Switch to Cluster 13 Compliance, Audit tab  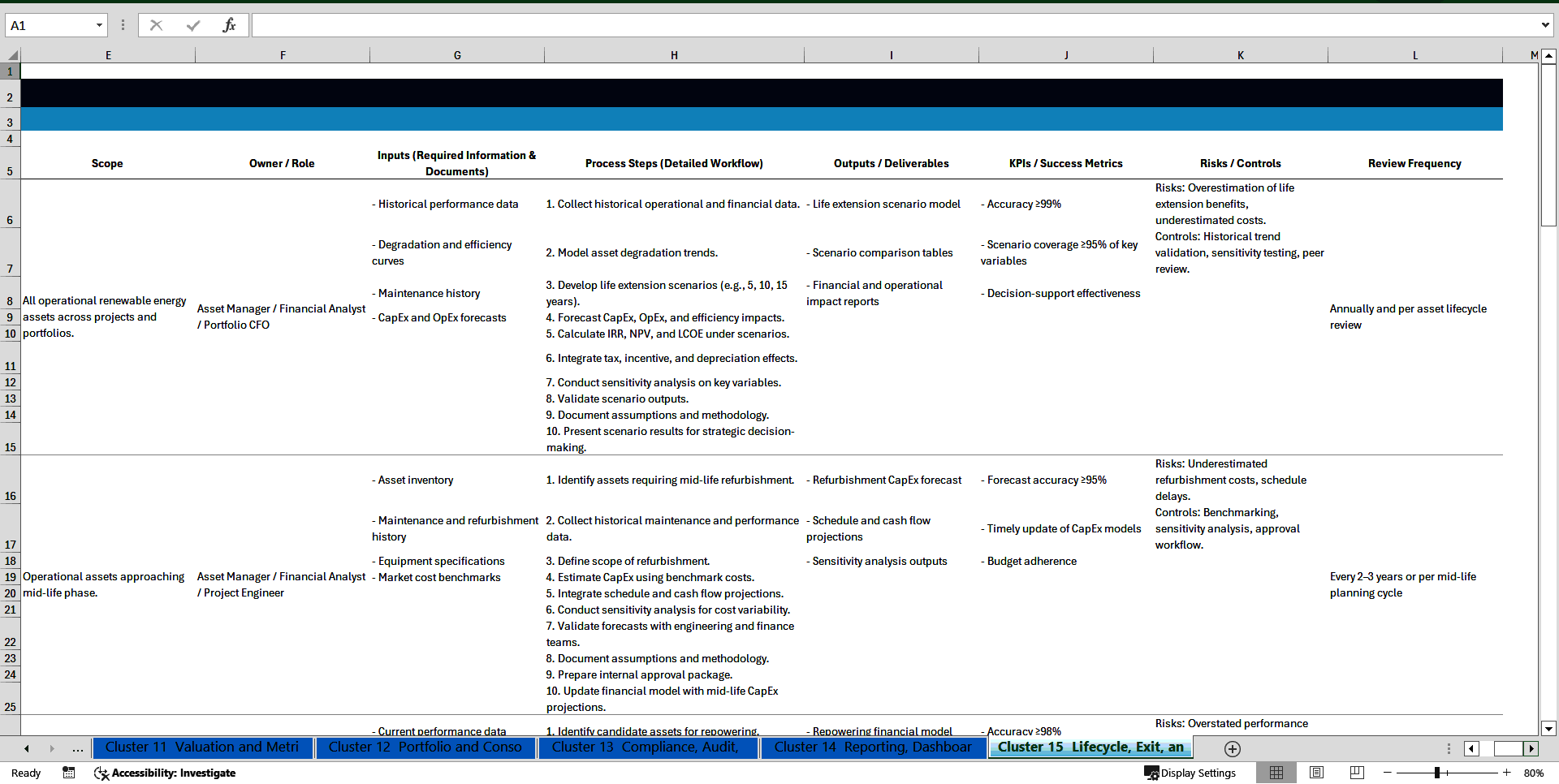[x=648, y=747]
